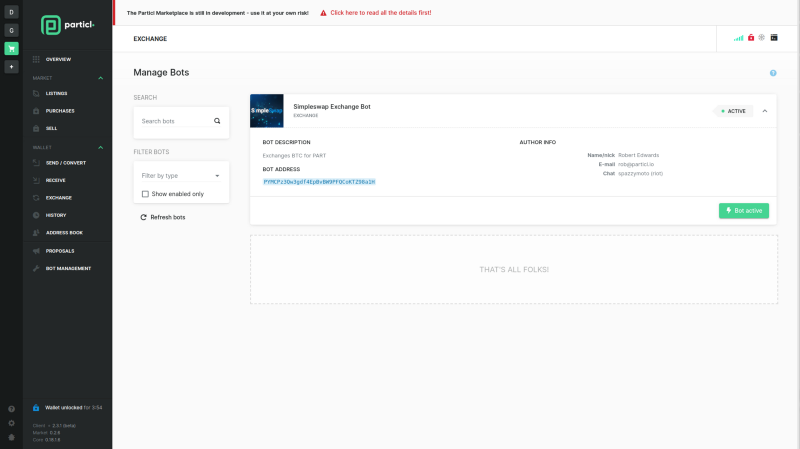The width and height of the screenshot is (800, 449).
Task: Click the Refresh bots button
Action: [x=163, y=217]
